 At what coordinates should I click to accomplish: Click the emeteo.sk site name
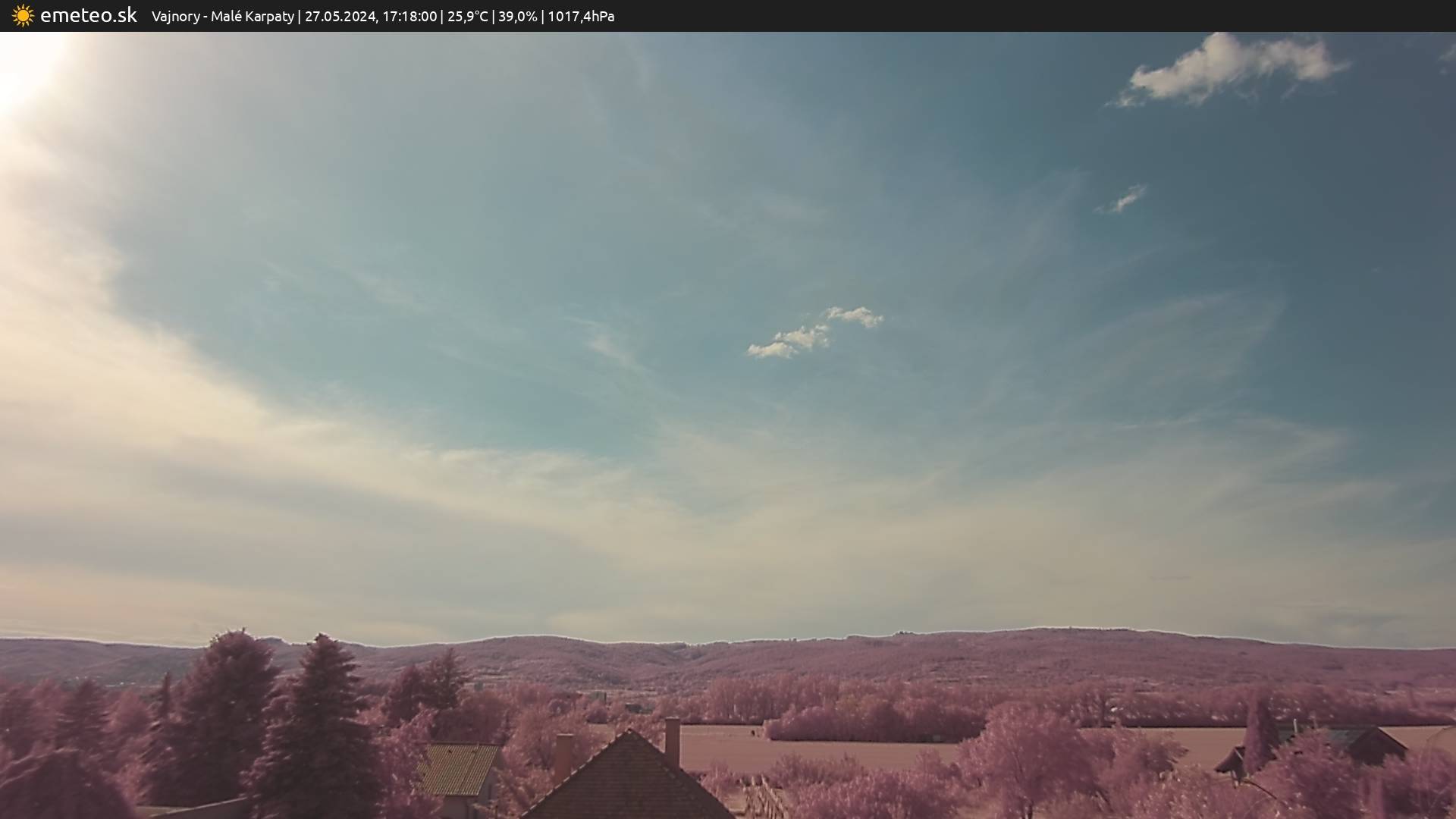(88, 16)
